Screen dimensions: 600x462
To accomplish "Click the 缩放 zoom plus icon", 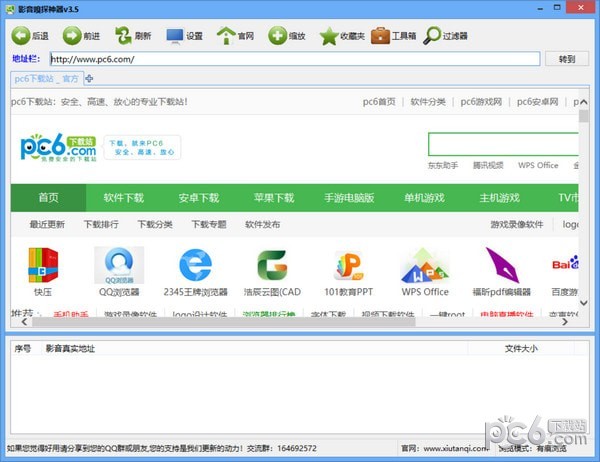I will pos(277,36).
